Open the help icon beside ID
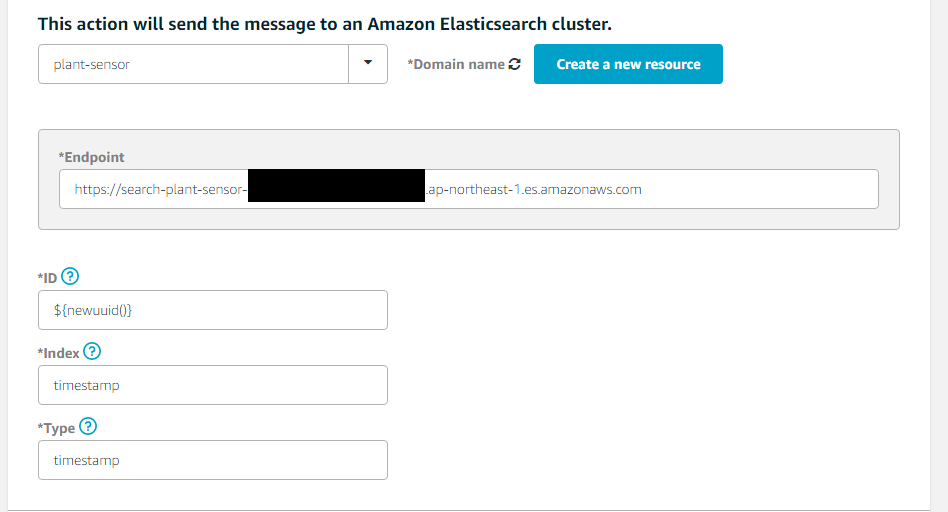This screenshot has width=948, height=512. pos(70,276)
